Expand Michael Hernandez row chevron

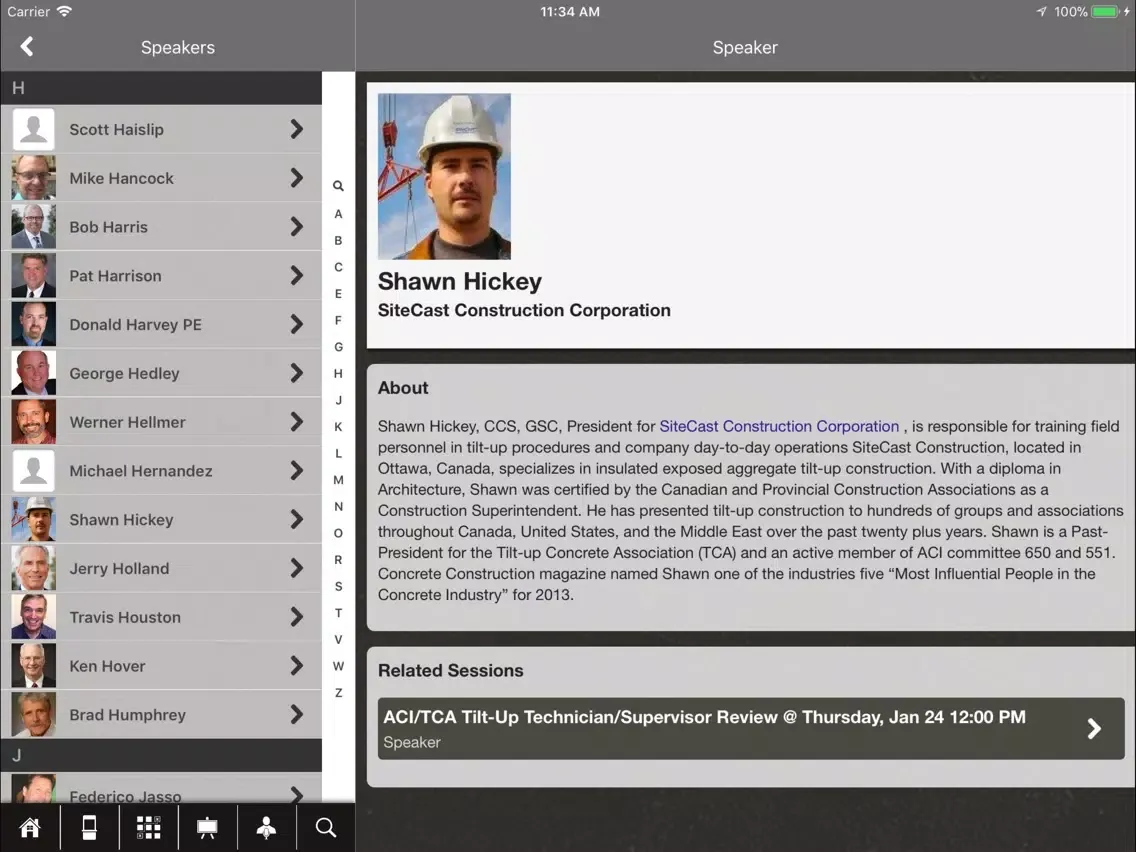[296, 471]
